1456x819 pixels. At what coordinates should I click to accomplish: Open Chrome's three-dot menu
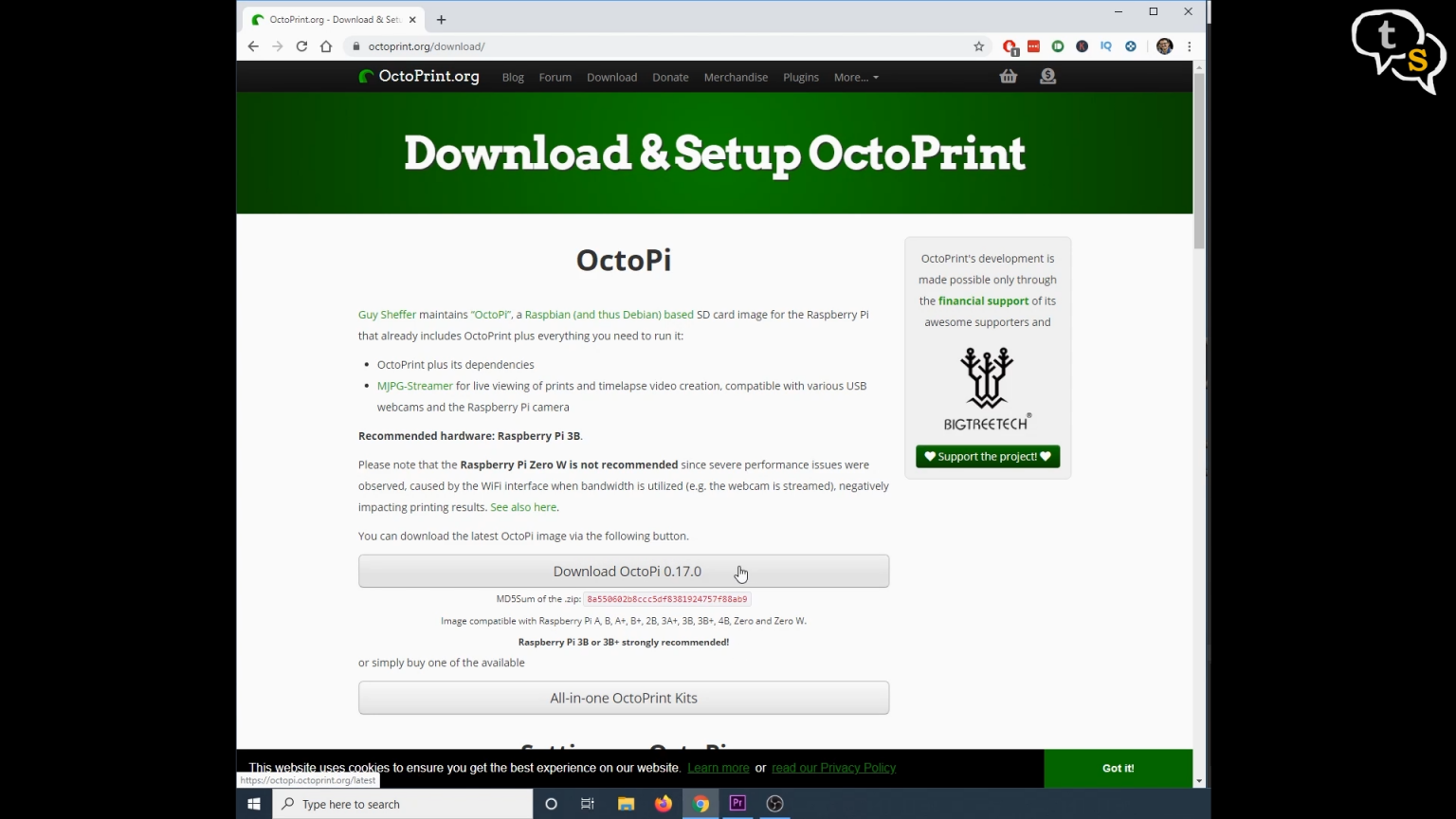point(1189,45)
